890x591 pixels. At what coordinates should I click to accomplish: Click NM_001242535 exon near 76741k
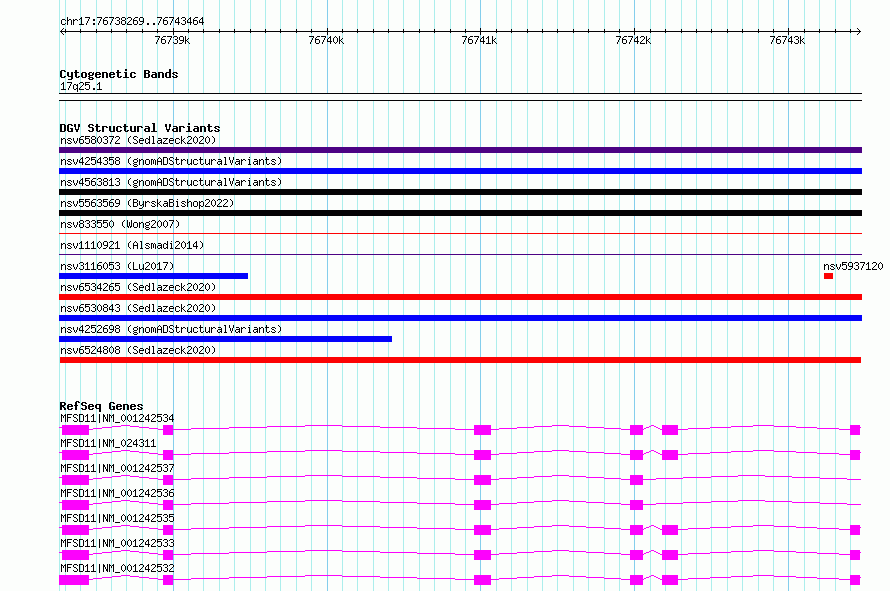[482, 530]
